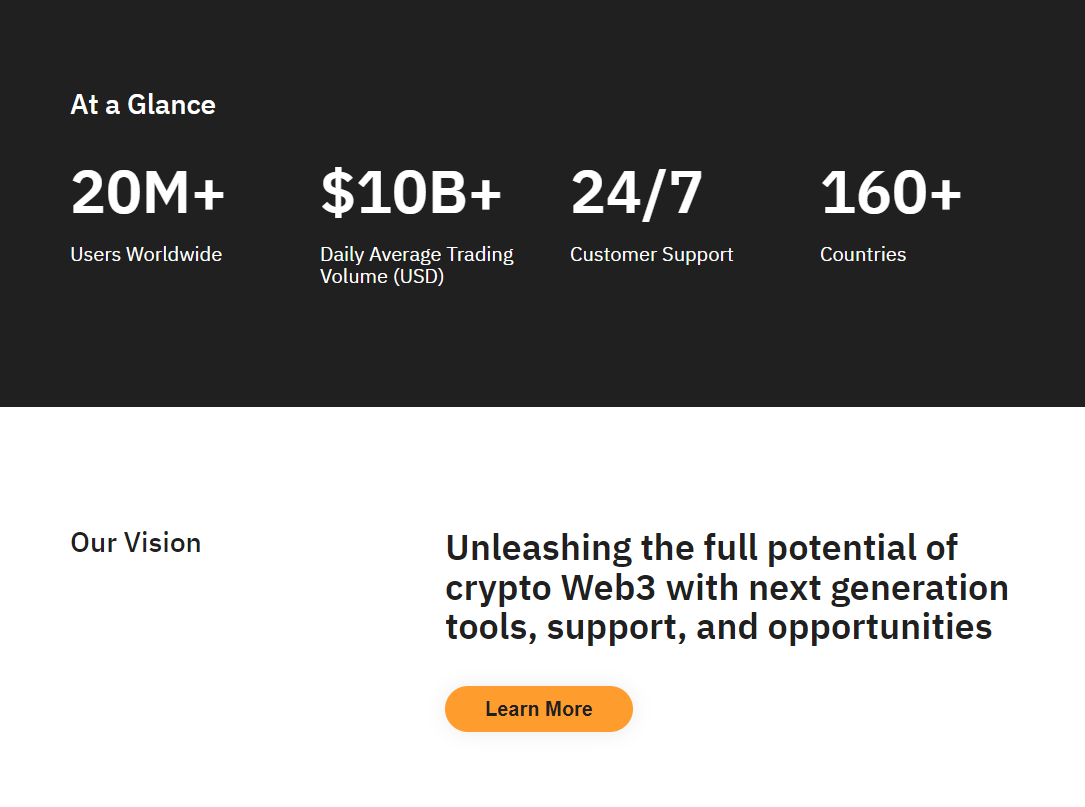Click the 20M+ statistic
Screen dimensions: 1085x807
coord(148,192)
